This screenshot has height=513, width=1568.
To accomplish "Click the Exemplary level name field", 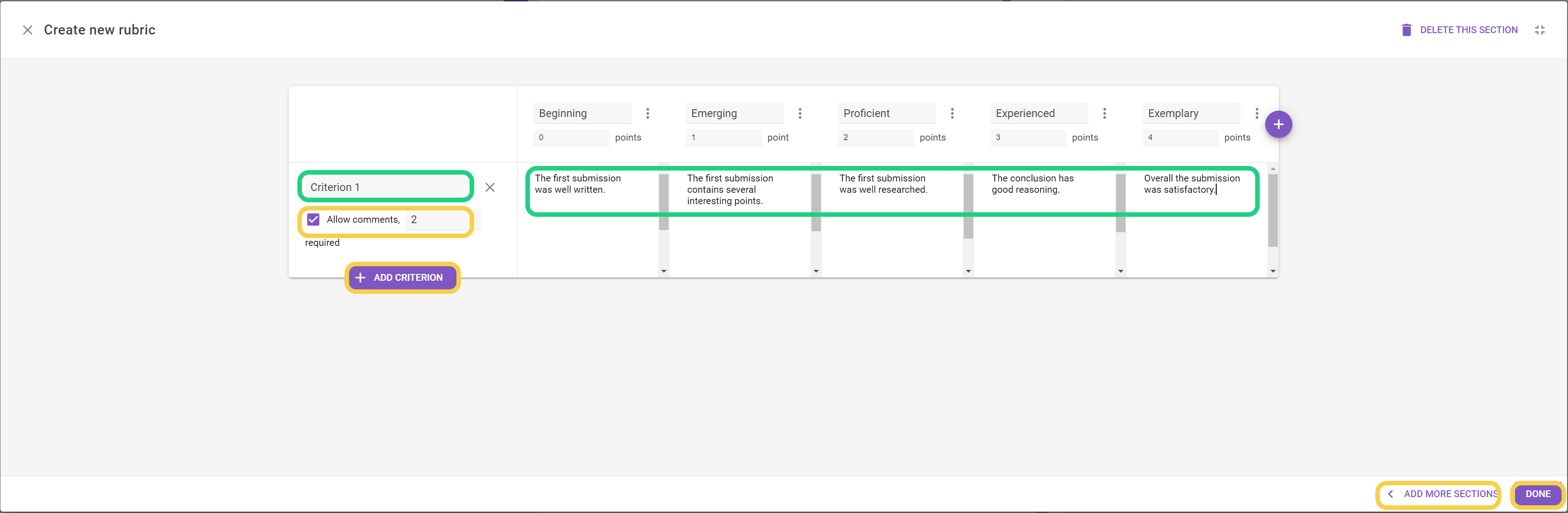I will pos(1190,113).
